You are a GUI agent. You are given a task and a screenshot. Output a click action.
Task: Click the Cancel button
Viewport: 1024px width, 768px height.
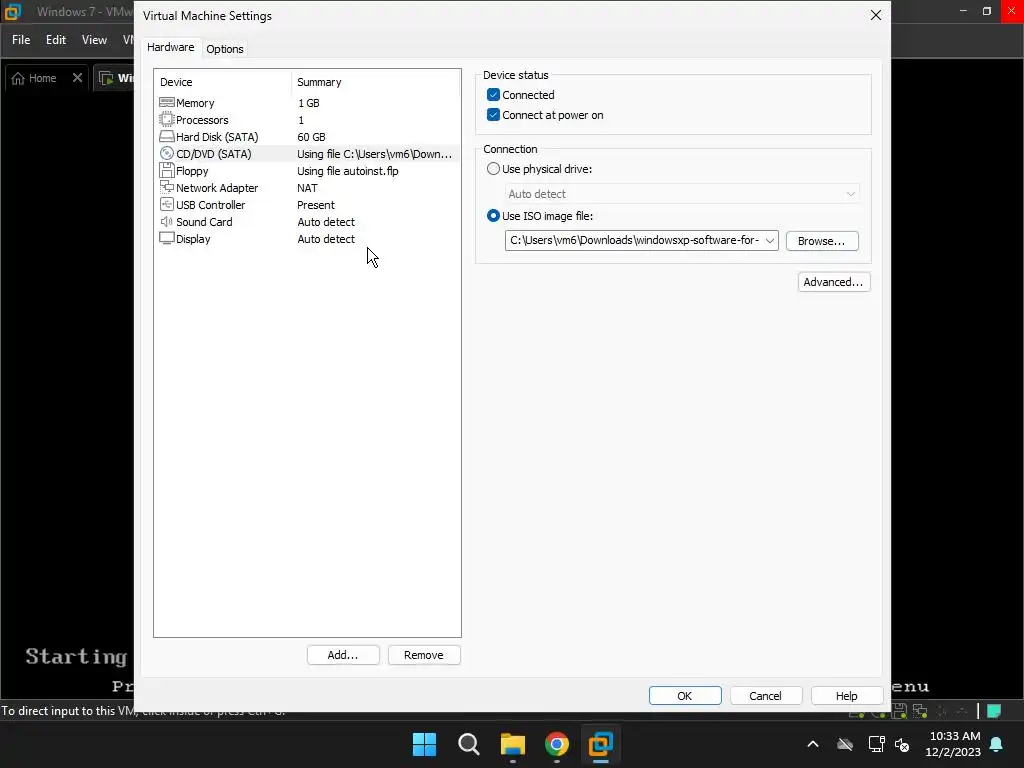pos(765,696)
